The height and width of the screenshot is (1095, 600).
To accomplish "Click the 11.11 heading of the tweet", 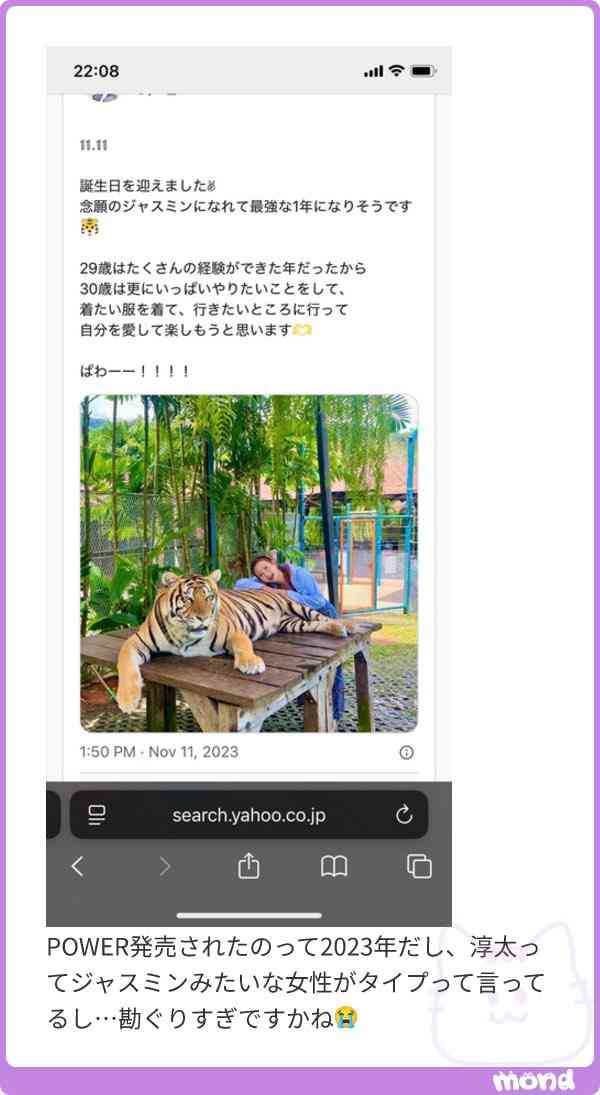I will pos(93,145).
